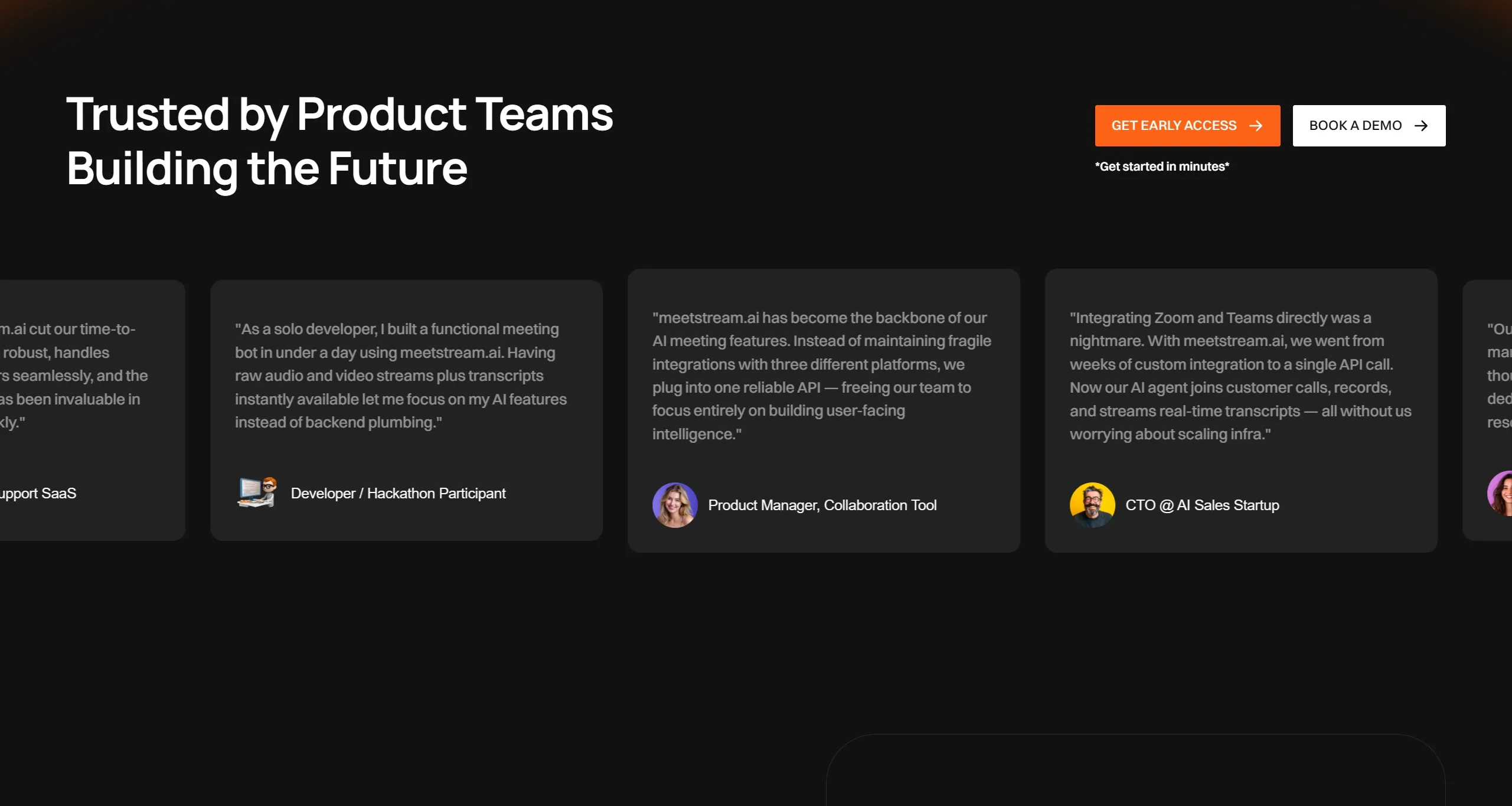Click the Product Manager's avatar photo
Viewport: 1512px width, 806px height.
675,505
